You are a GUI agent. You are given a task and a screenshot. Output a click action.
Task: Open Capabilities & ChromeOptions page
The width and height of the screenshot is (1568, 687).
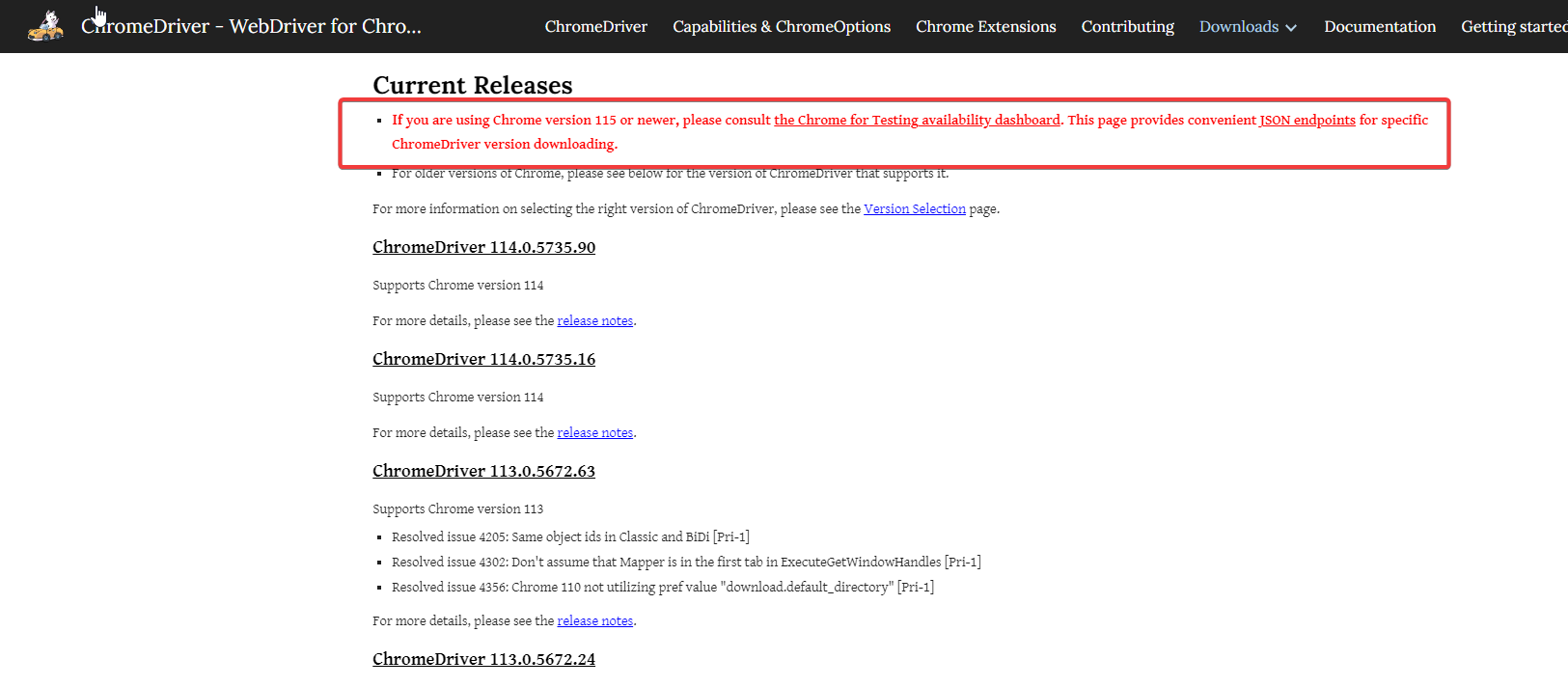pos(782,27)
